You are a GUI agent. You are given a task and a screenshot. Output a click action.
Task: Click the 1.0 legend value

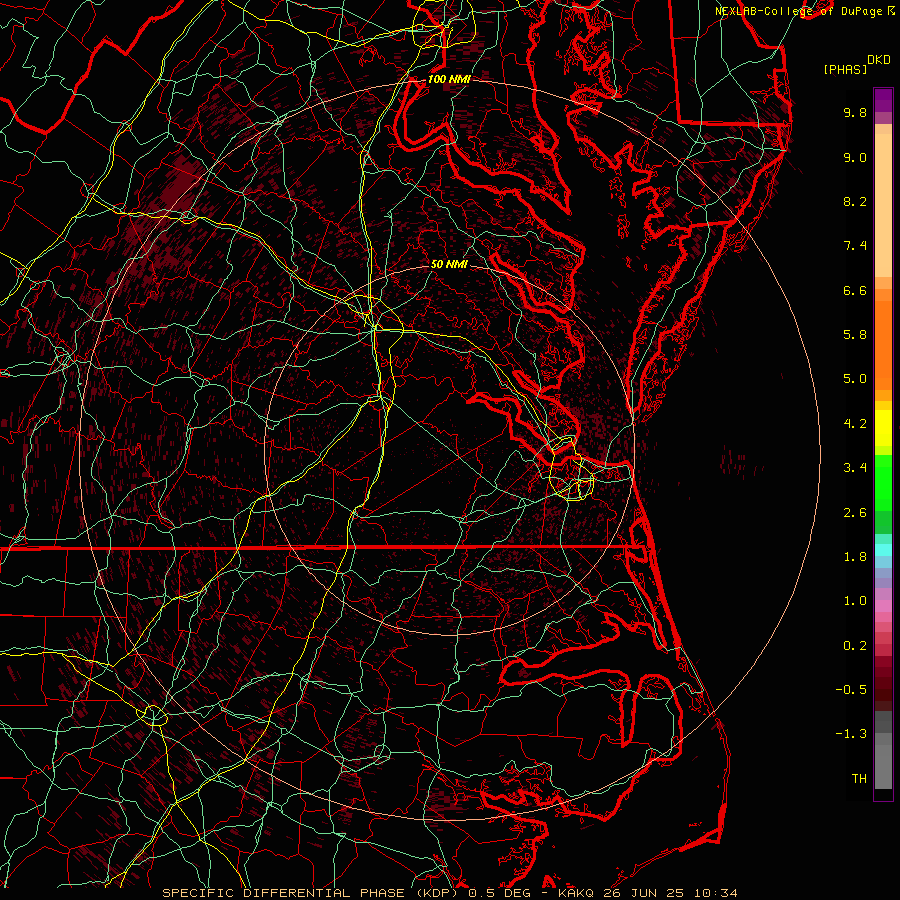pyautogui.click(x=855, y=601)
